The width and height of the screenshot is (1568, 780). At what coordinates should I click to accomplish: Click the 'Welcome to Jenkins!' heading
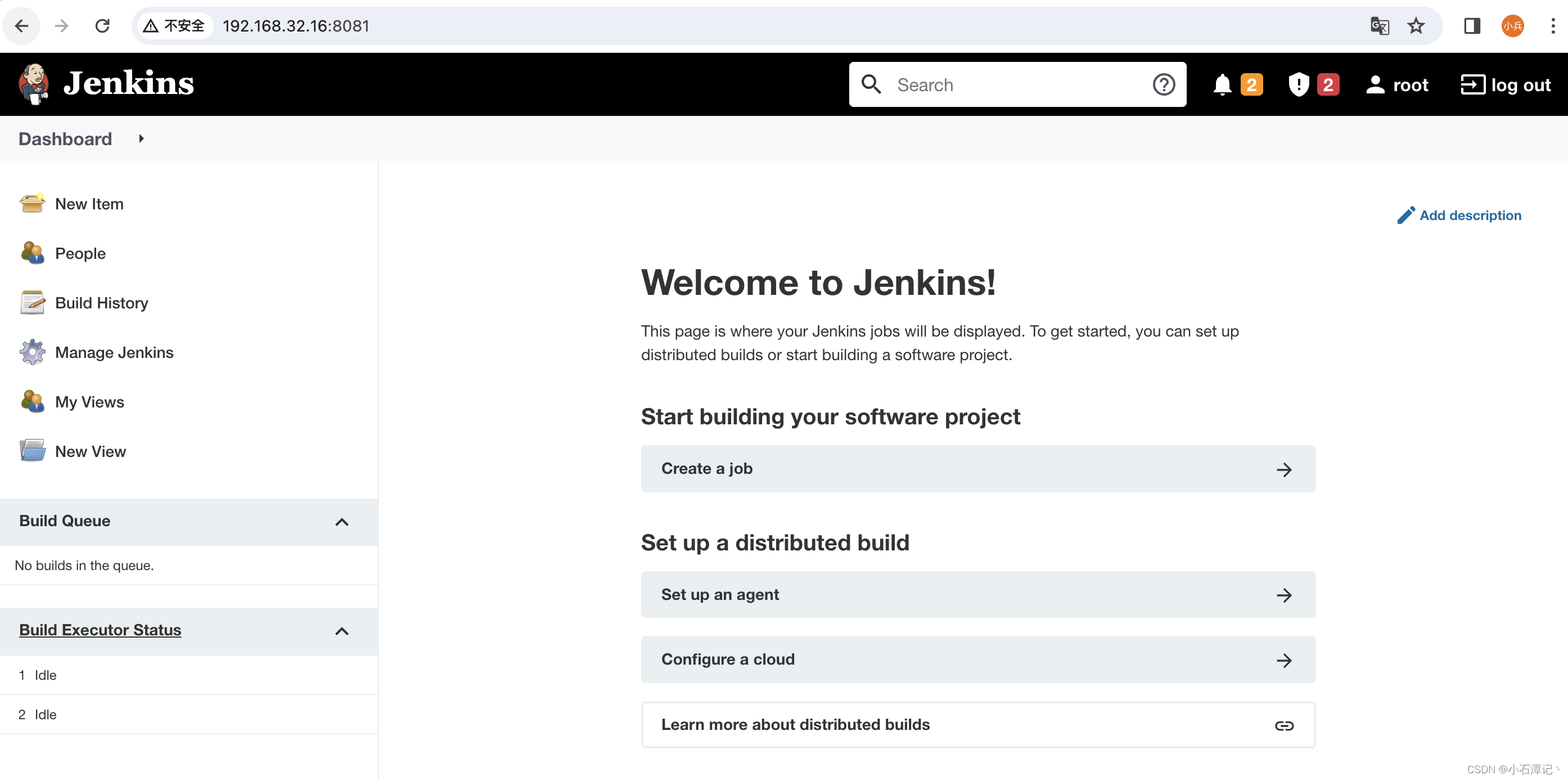818,283
